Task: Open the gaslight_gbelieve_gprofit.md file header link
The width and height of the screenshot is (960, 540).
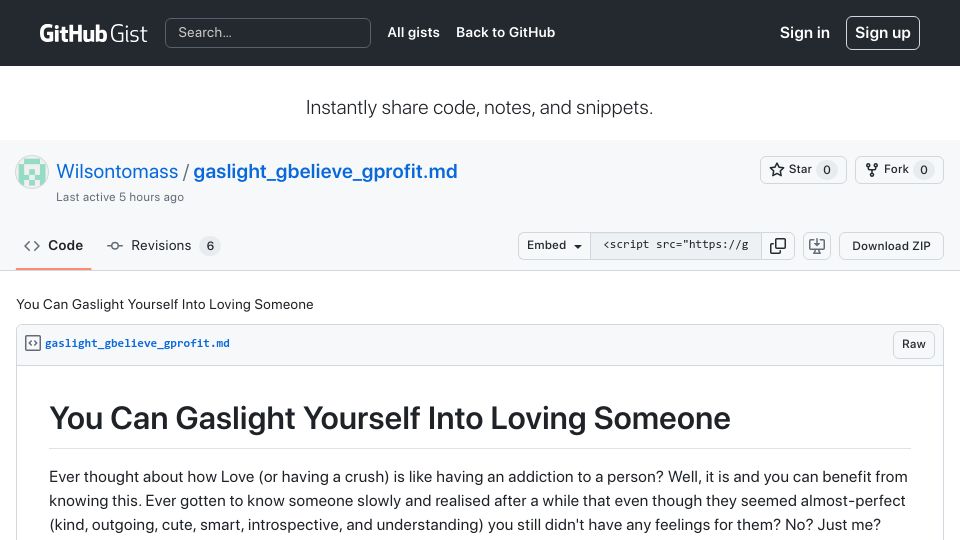Action: (x=137, y=343)
